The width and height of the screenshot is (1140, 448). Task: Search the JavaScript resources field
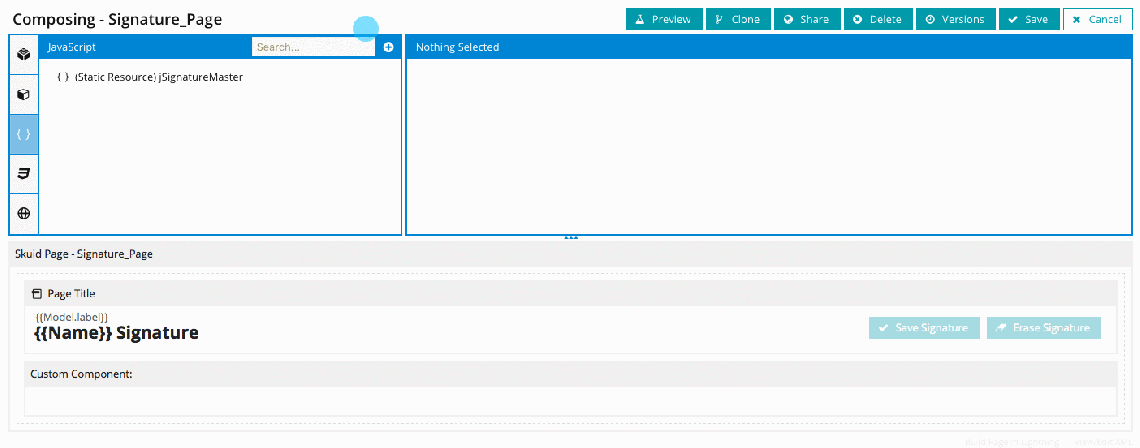tap(313, 47)
